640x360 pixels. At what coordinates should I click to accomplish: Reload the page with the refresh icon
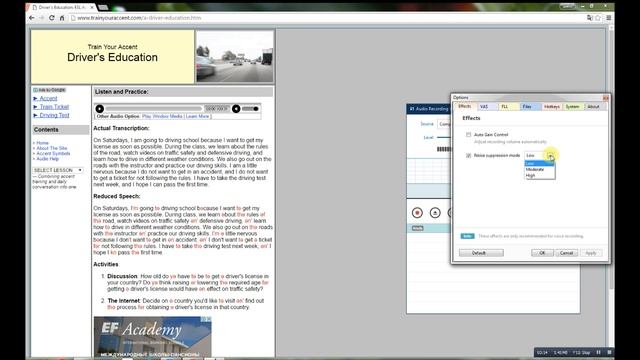pyautogui.click(x=52, y=18)
